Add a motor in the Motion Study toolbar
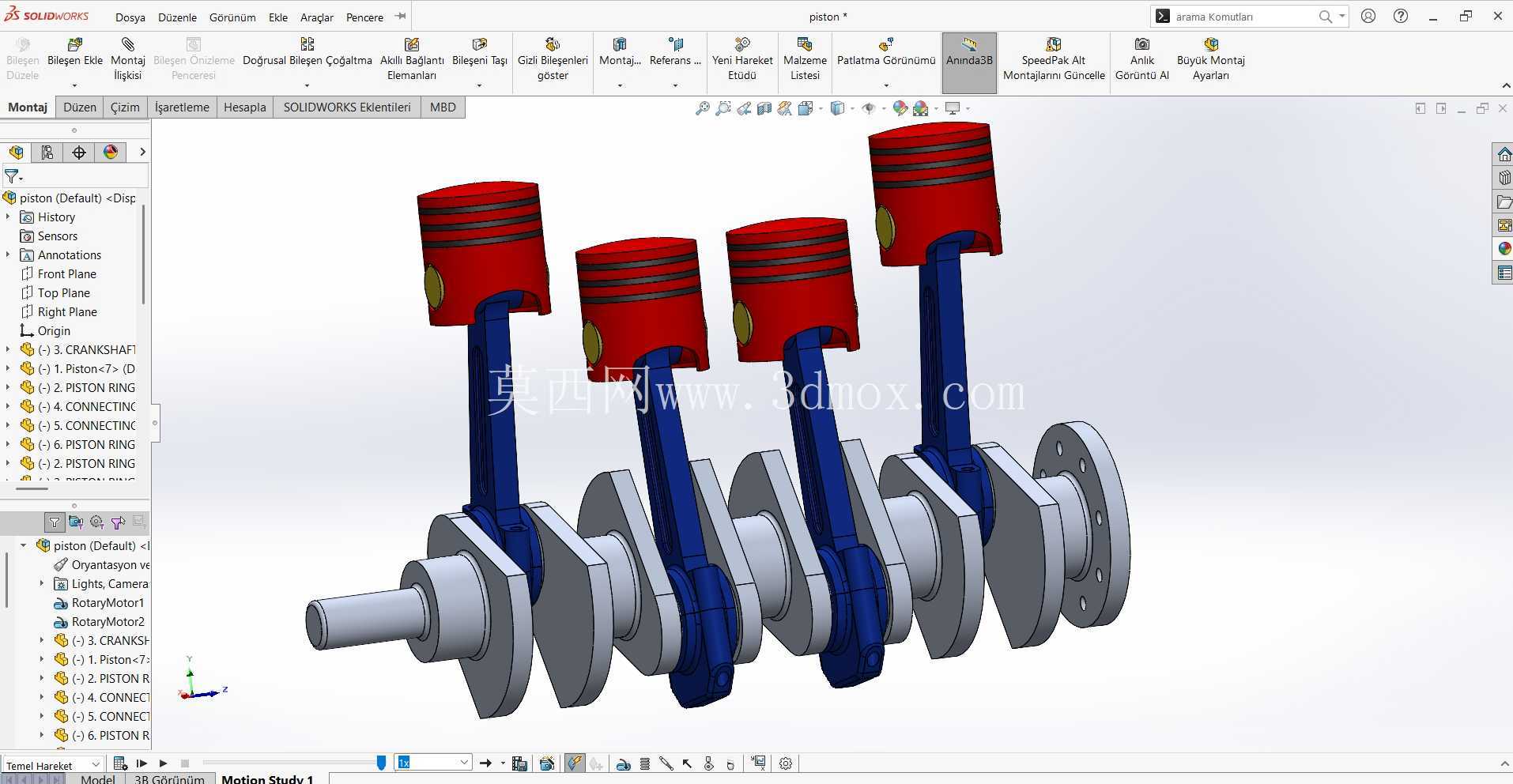Screen dimensions: 1513x784 point(624,763)
